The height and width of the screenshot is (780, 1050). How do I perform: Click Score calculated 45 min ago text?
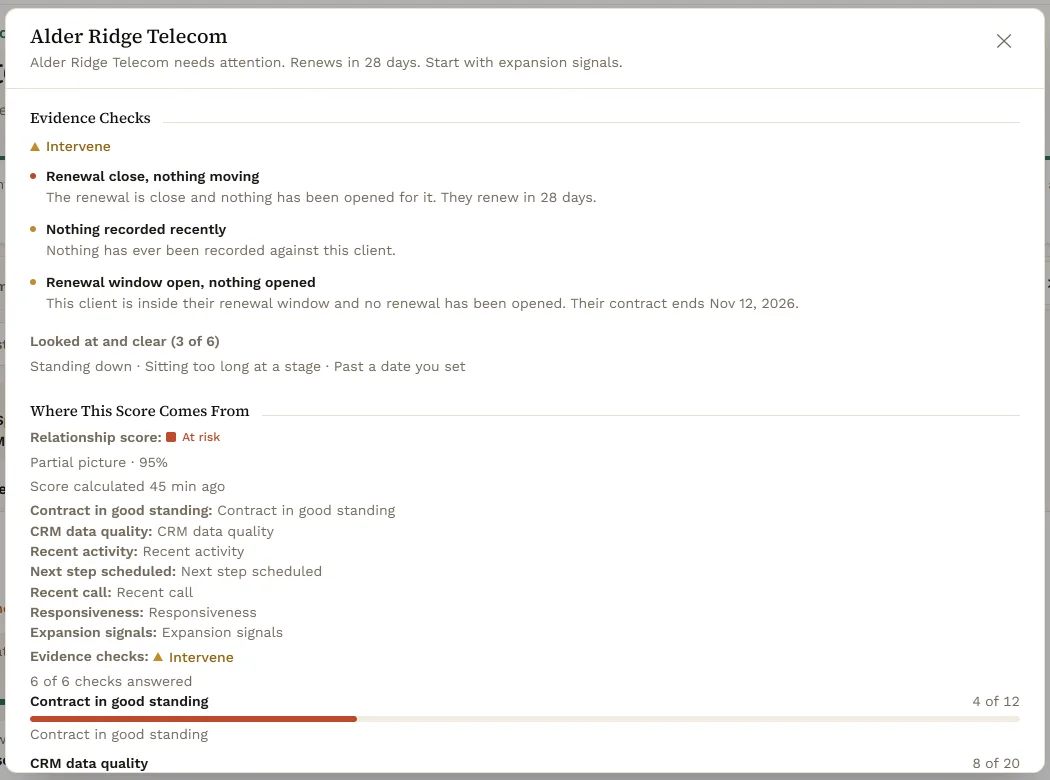(127, 487)
